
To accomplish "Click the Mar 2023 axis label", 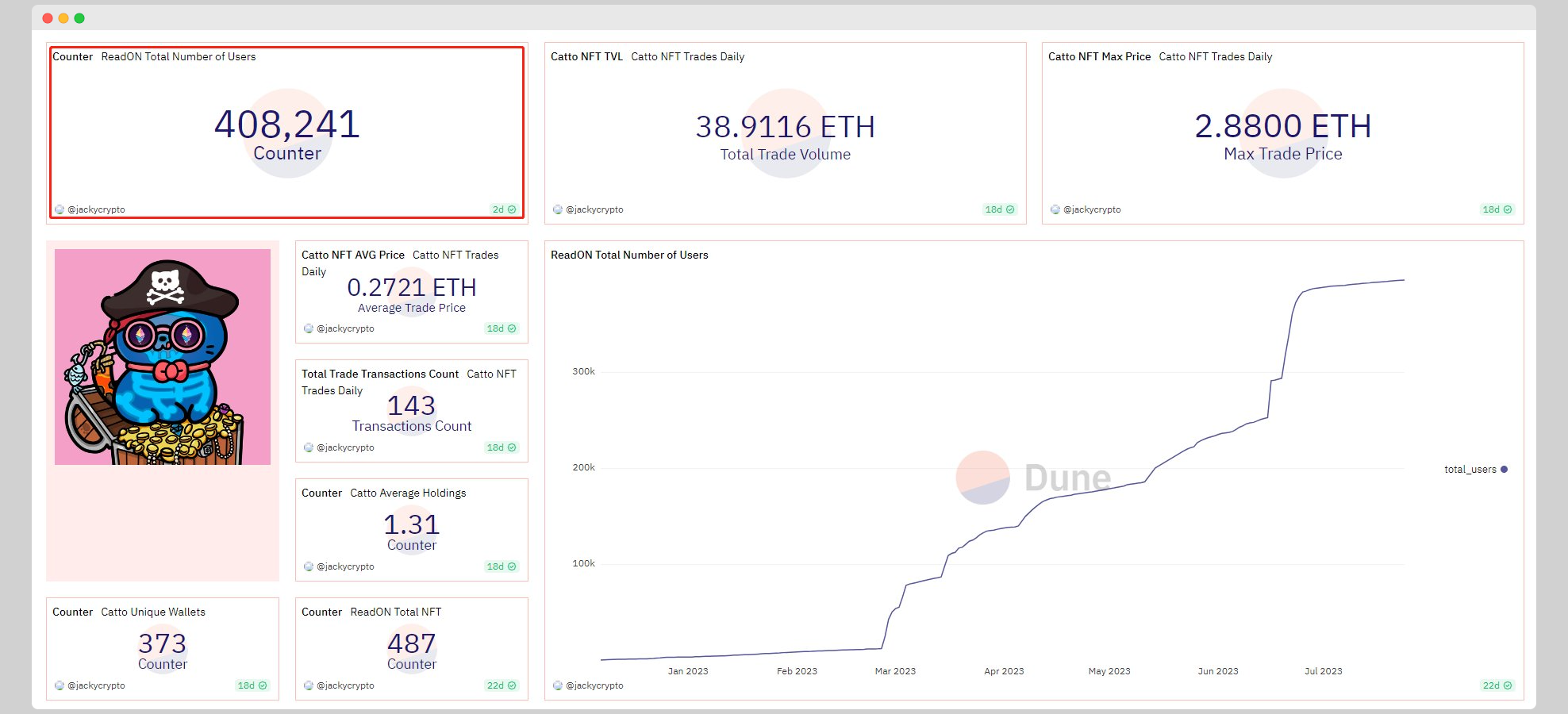I will [x=895, y=671].
